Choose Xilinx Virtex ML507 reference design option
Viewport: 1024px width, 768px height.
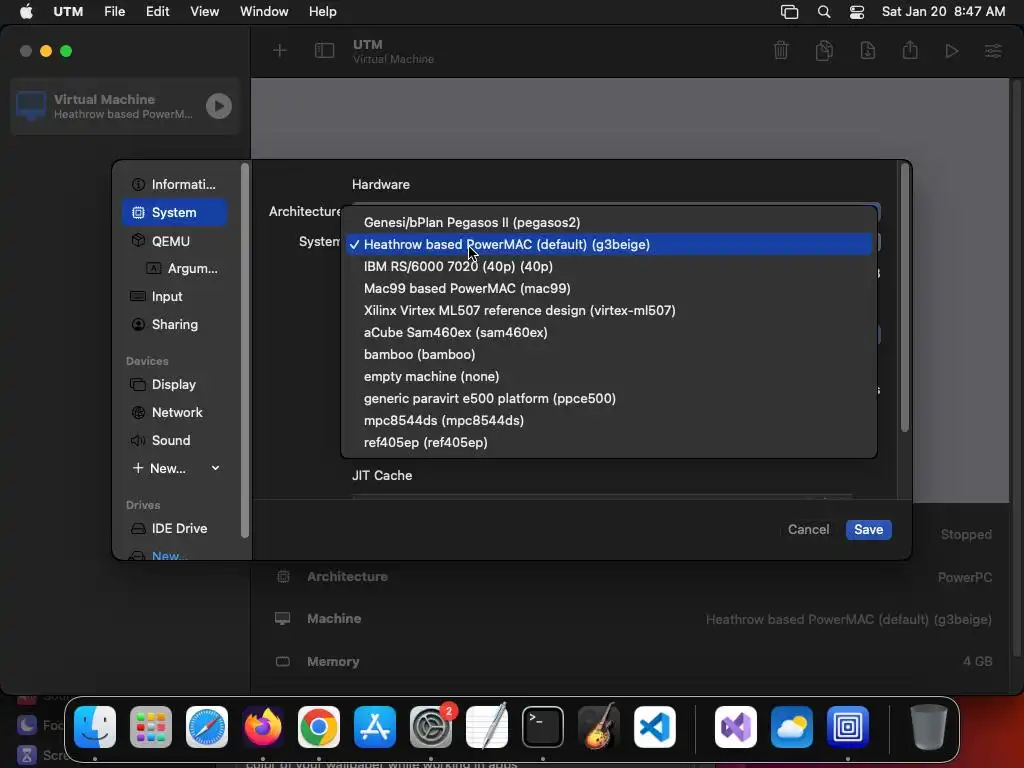click(x=609, y=311)
